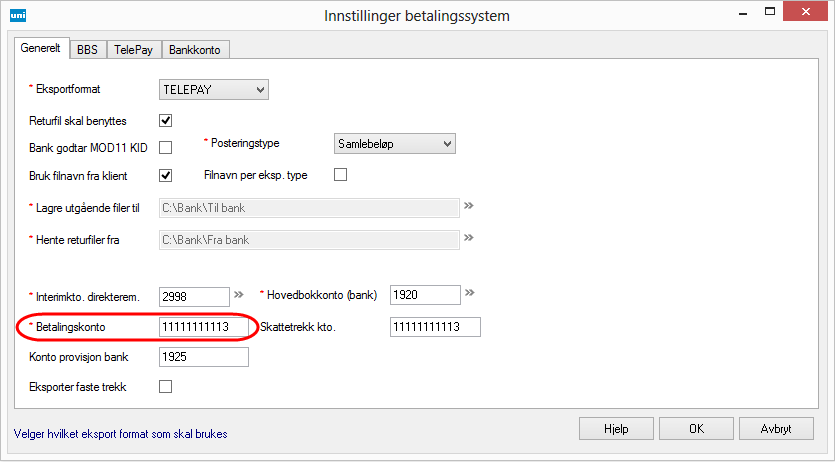Click lookup arrows beside Hovedbokkonto (bank) field
This screenshot has width=835, height=462.
pos(468,294)
